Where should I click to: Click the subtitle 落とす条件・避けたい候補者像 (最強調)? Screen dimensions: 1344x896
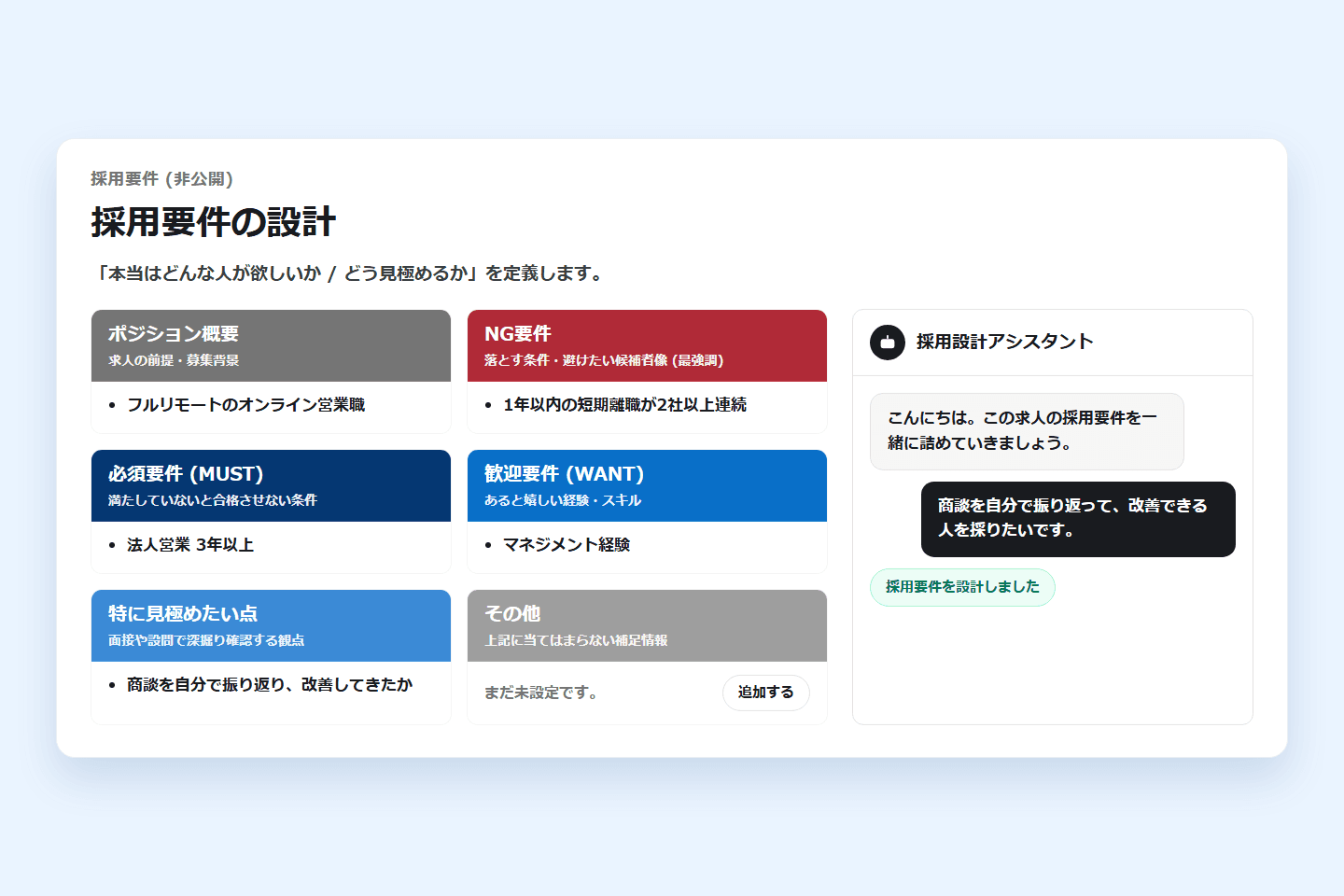coord(604,360)
